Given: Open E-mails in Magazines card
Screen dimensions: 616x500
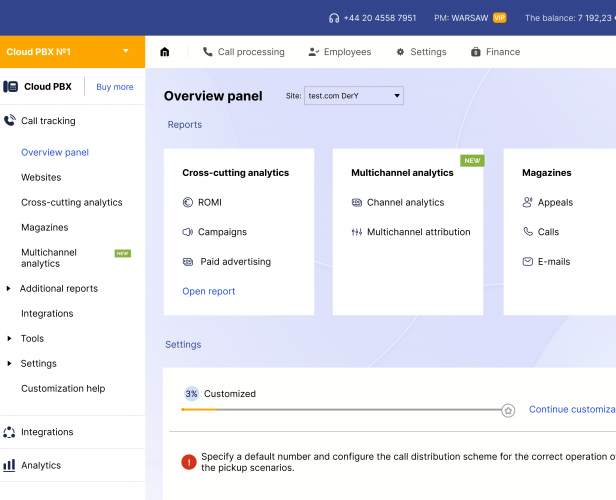Looking at the screenshot, I should (x=554, y=262).
